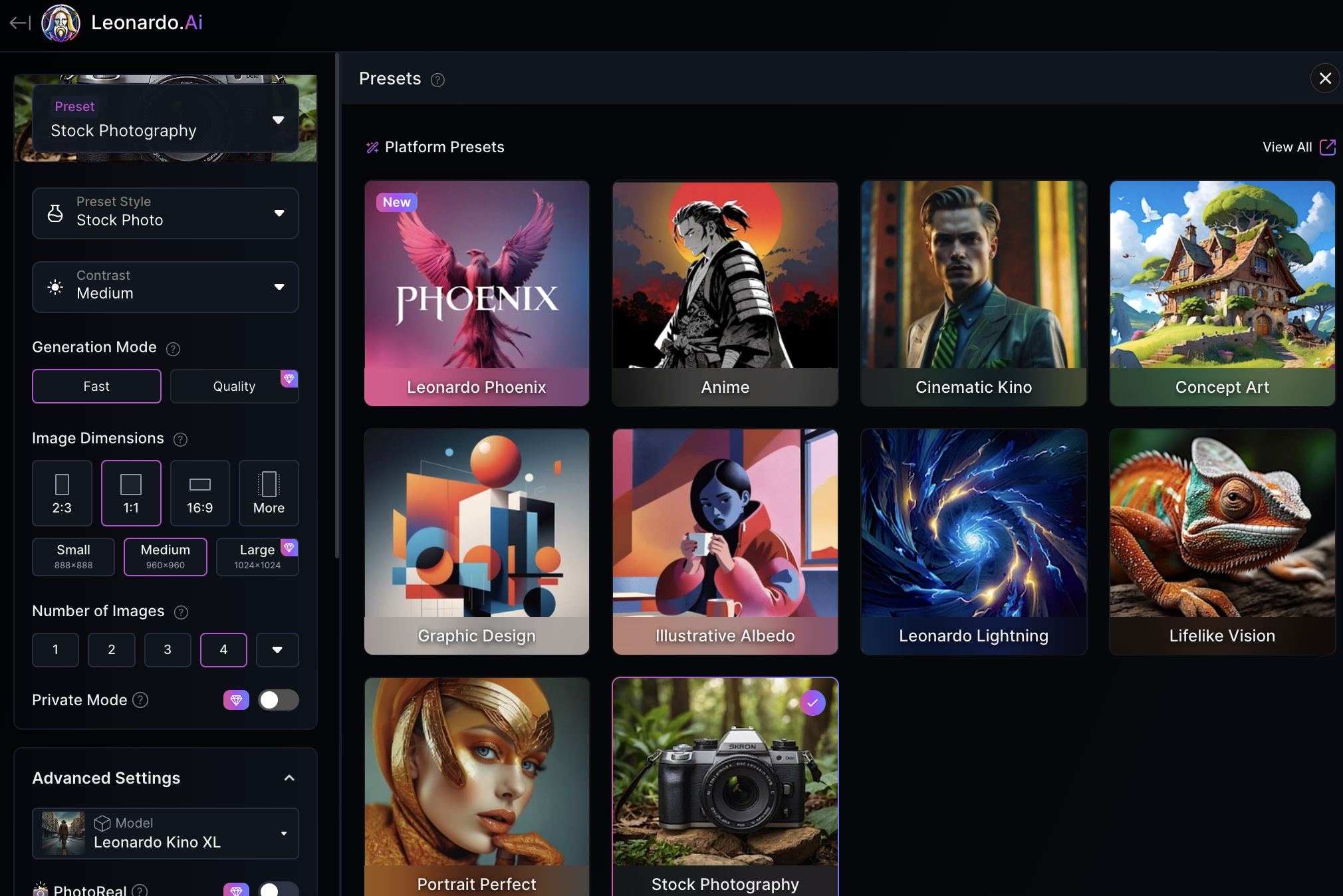Click the Private Mode premium gem icon
1343x896 pixels.
click(236, 700)
